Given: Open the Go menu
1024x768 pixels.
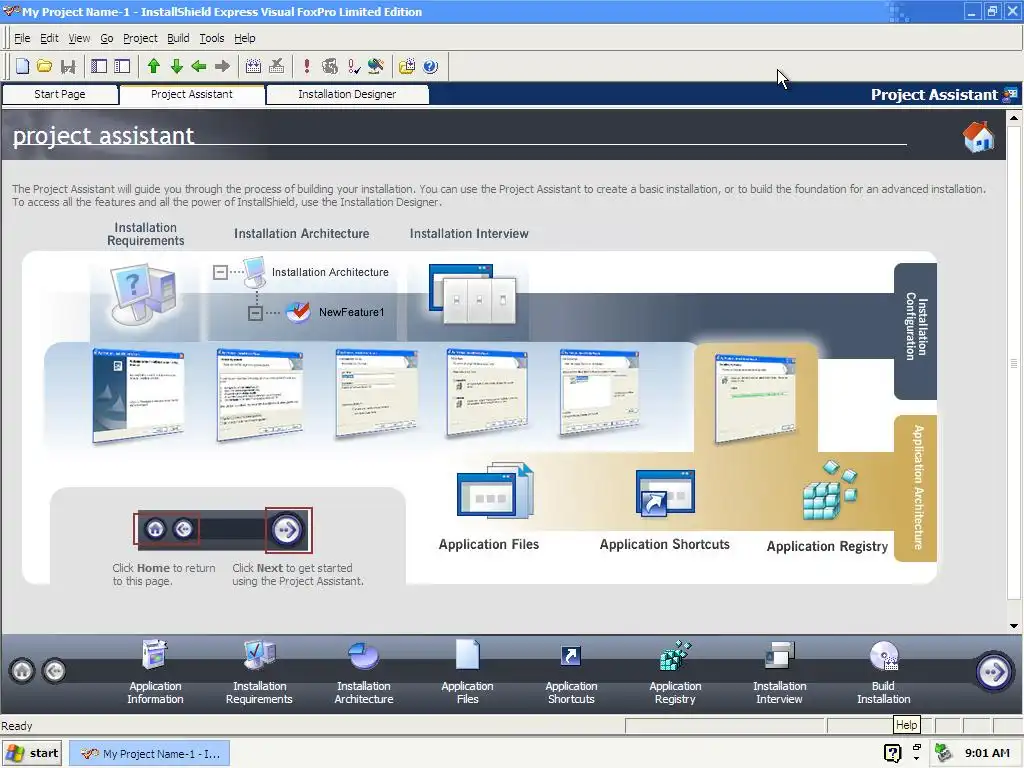Looking at the screenshot, I should point(106,38).
